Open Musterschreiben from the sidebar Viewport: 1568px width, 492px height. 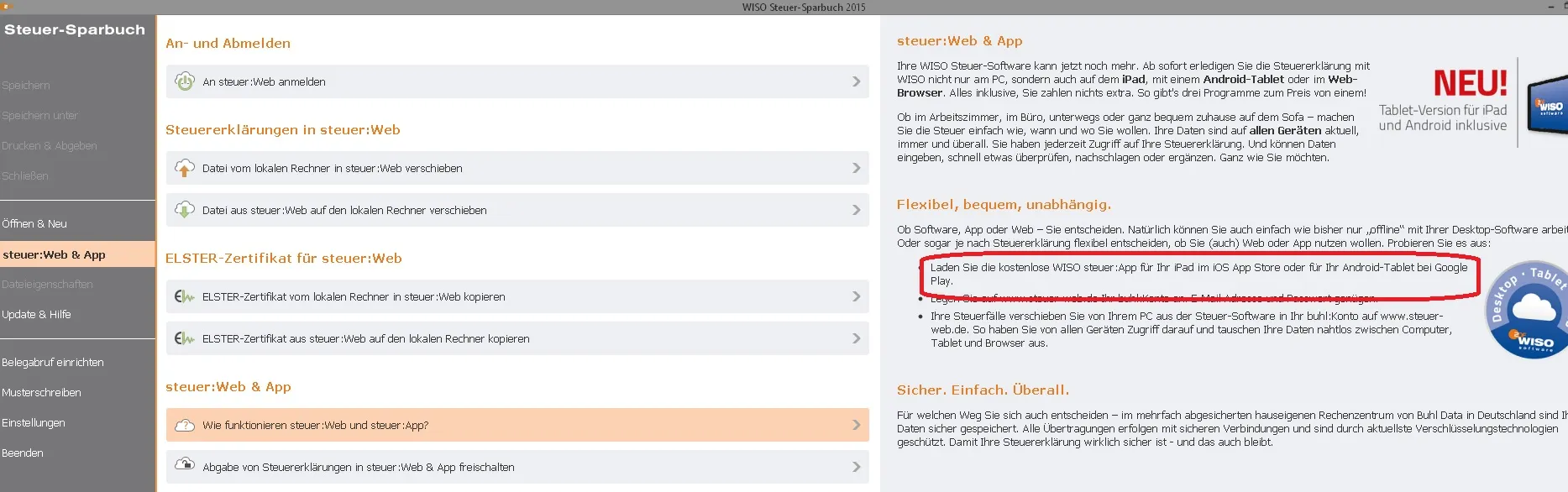point(42,393)
